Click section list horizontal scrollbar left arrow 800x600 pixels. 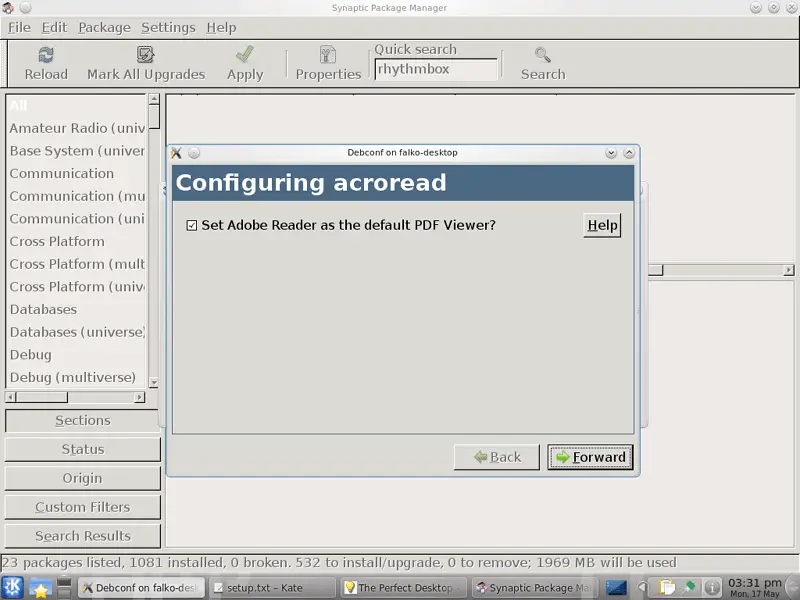coord(11,397)
